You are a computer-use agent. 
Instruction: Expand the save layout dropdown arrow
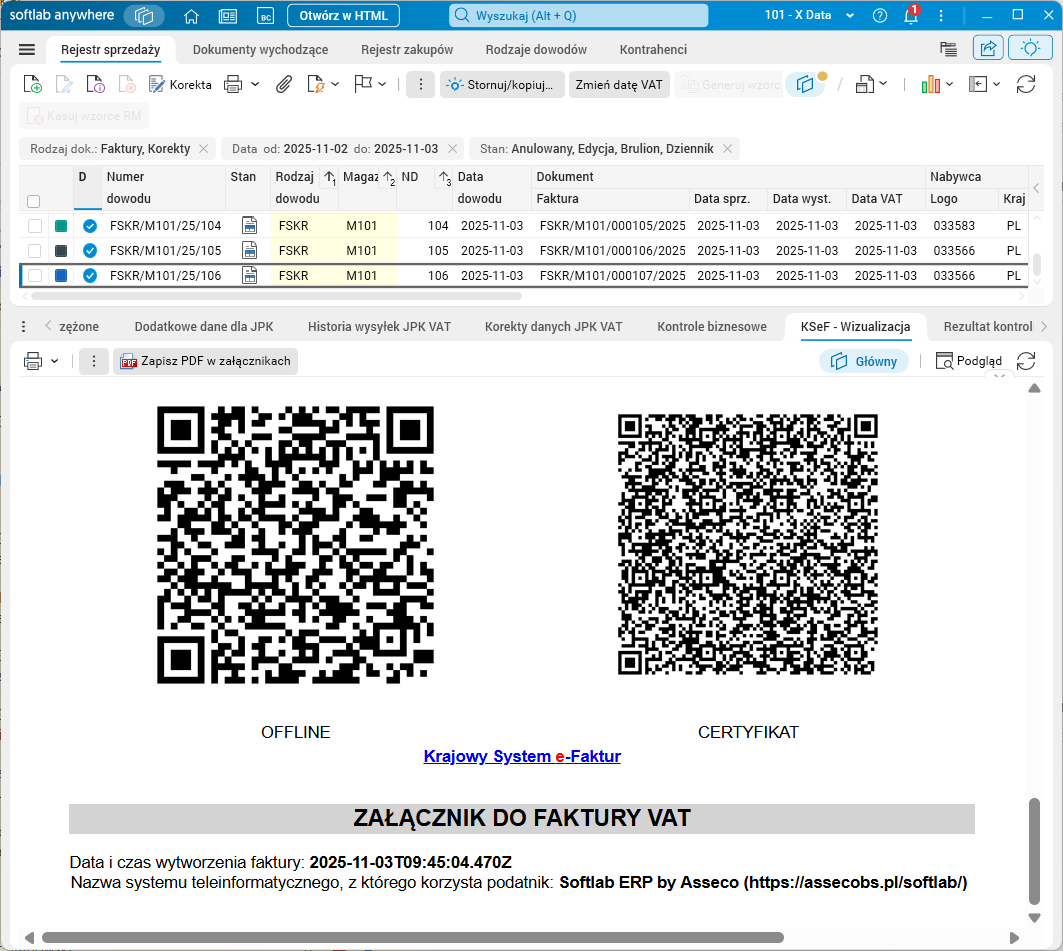point(883,84)
